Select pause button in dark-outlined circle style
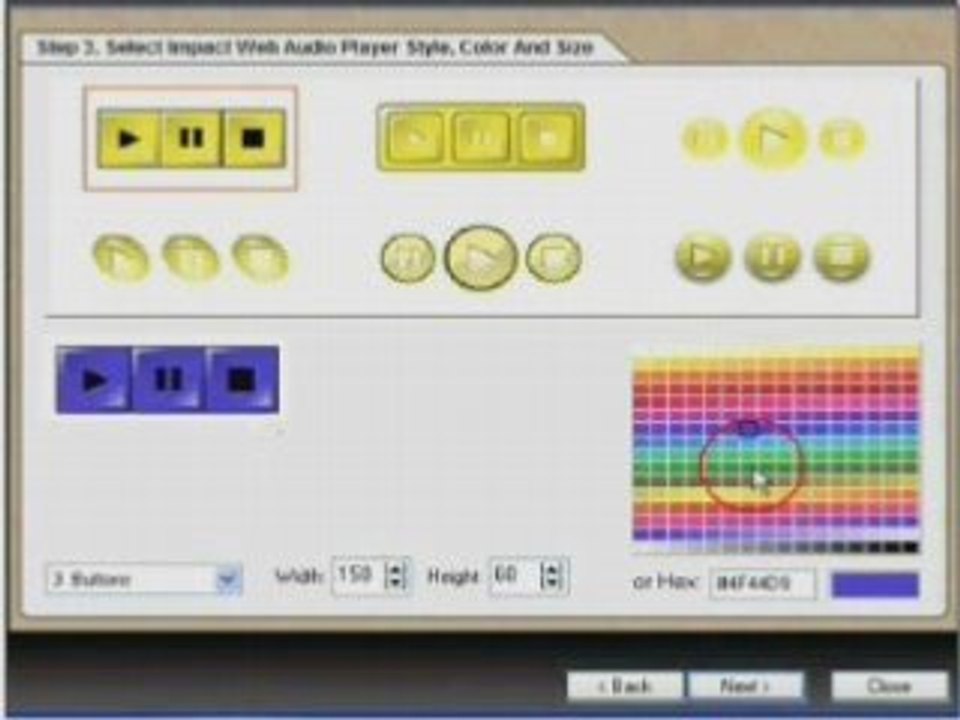960x720 pixels. (x=408, y=258)
